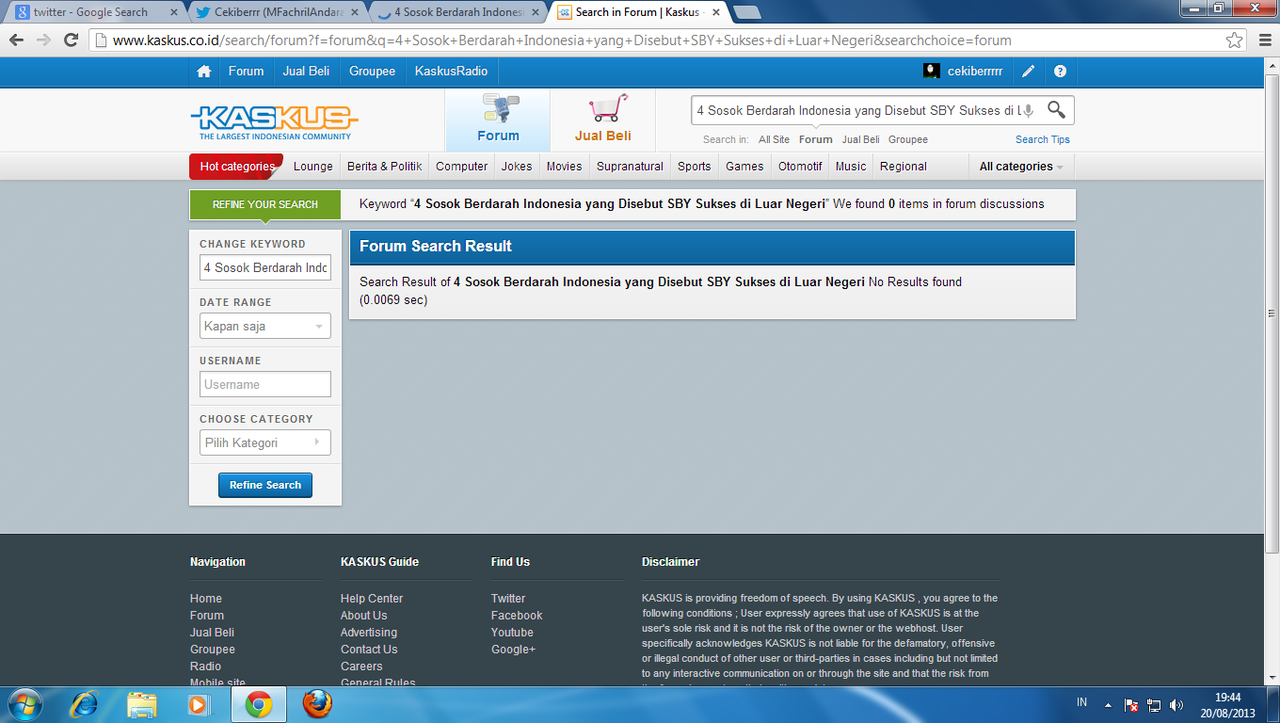Open the help question mark icon
The height and width of the screenshot is (723, 1280).
click(x=1060, y=72)
